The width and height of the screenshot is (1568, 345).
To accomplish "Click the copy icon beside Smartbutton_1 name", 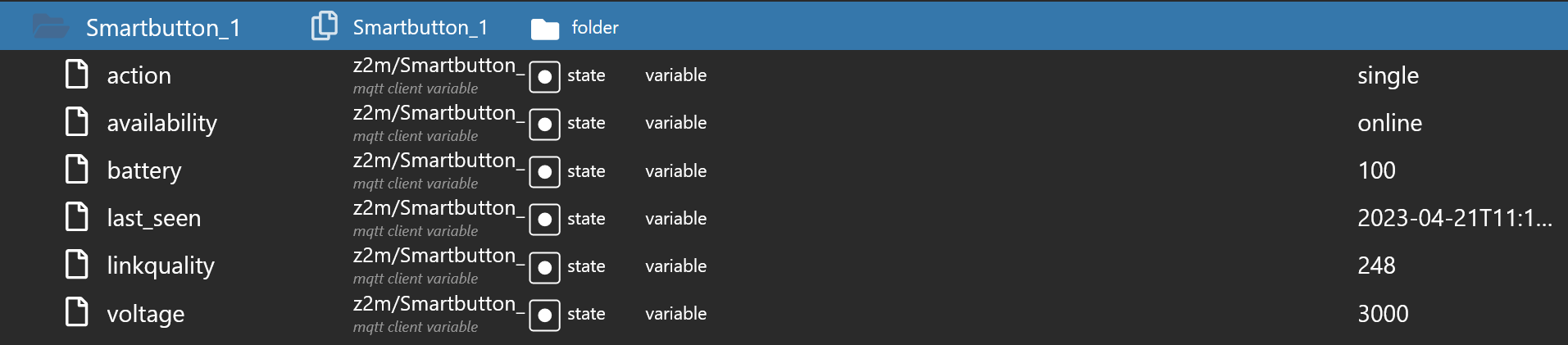I will coord(325,26).
